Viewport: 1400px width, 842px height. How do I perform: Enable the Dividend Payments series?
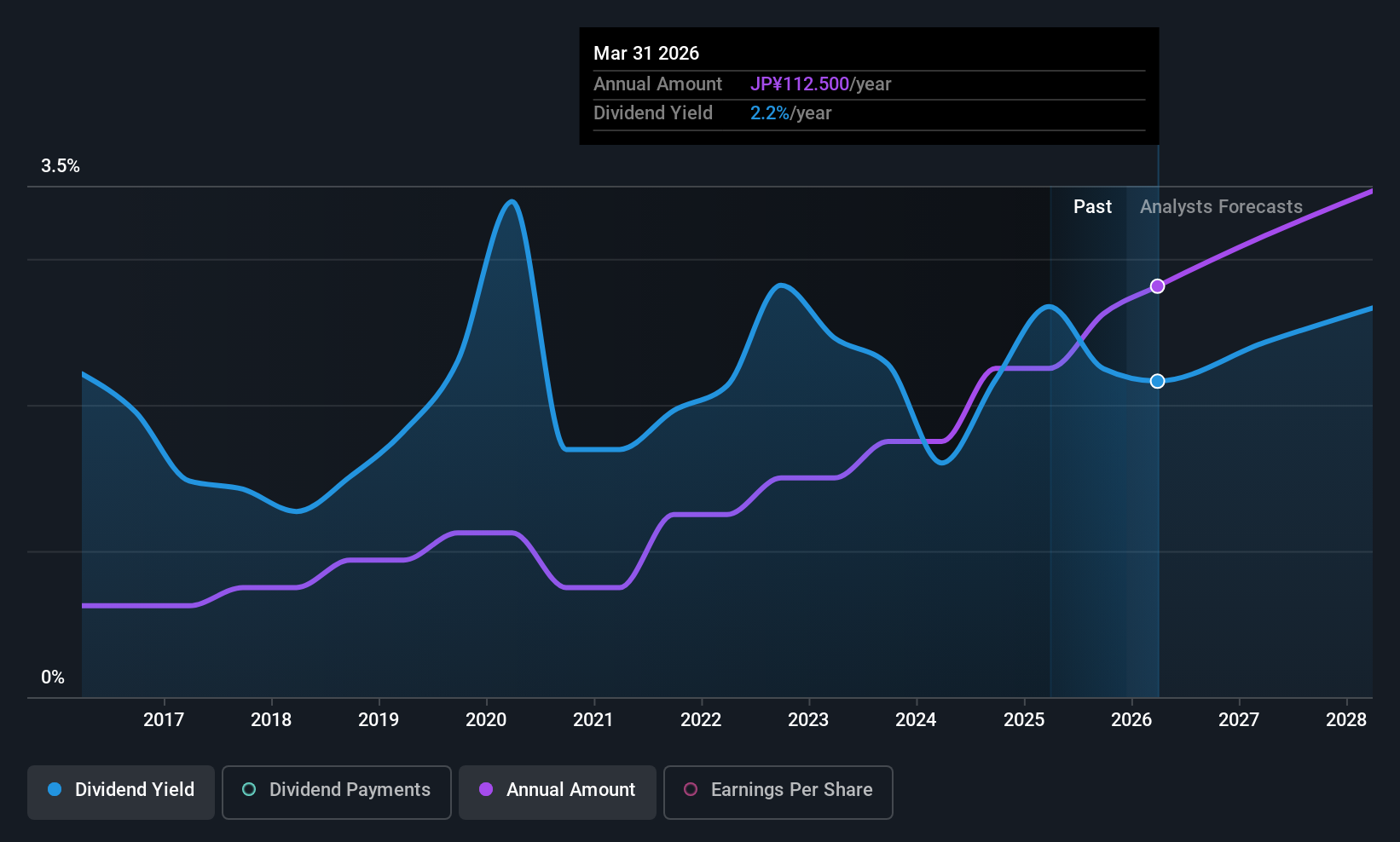337,792
